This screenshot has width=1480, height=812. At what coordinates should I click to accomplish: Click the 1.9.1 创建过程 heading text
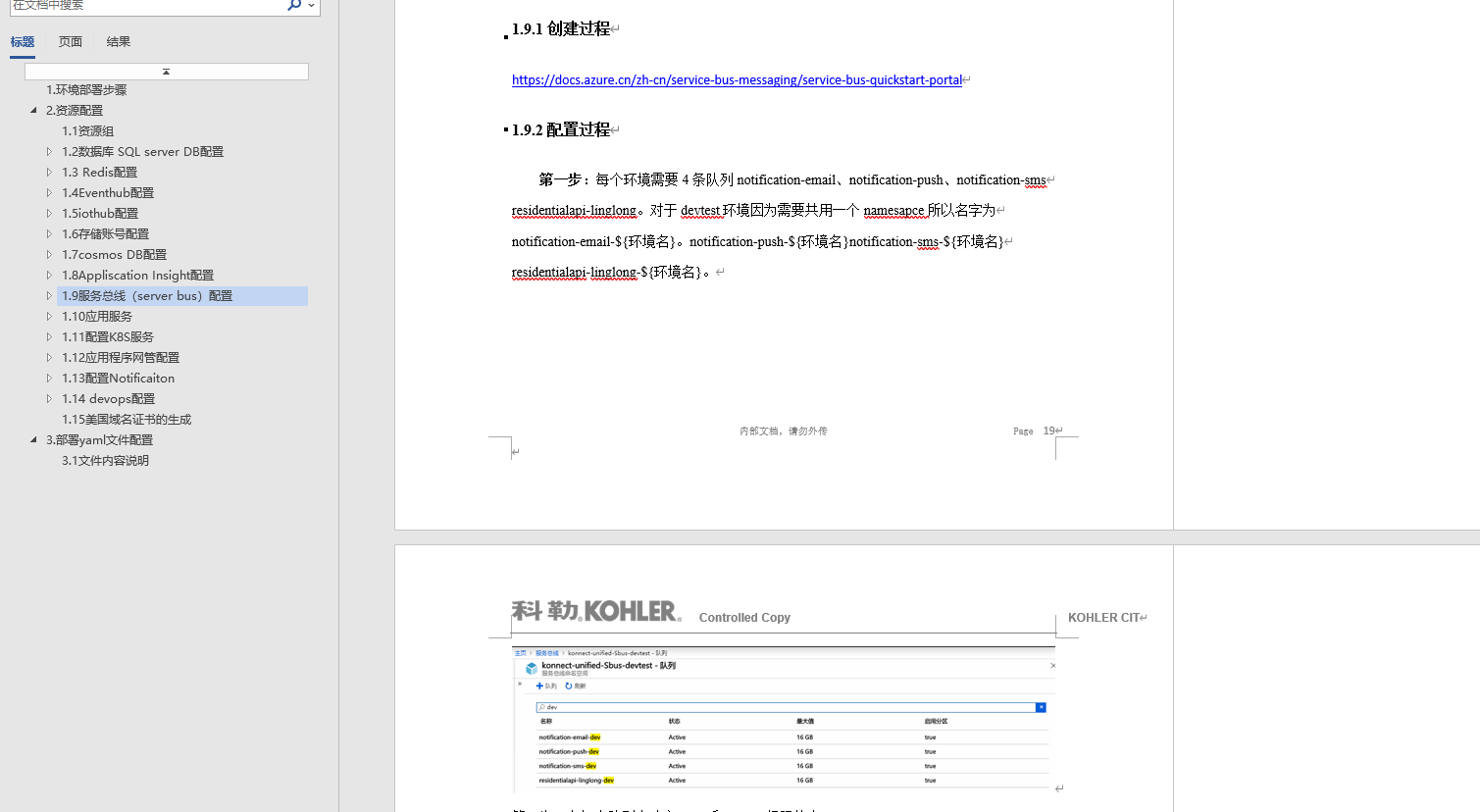tap(561, 29)
